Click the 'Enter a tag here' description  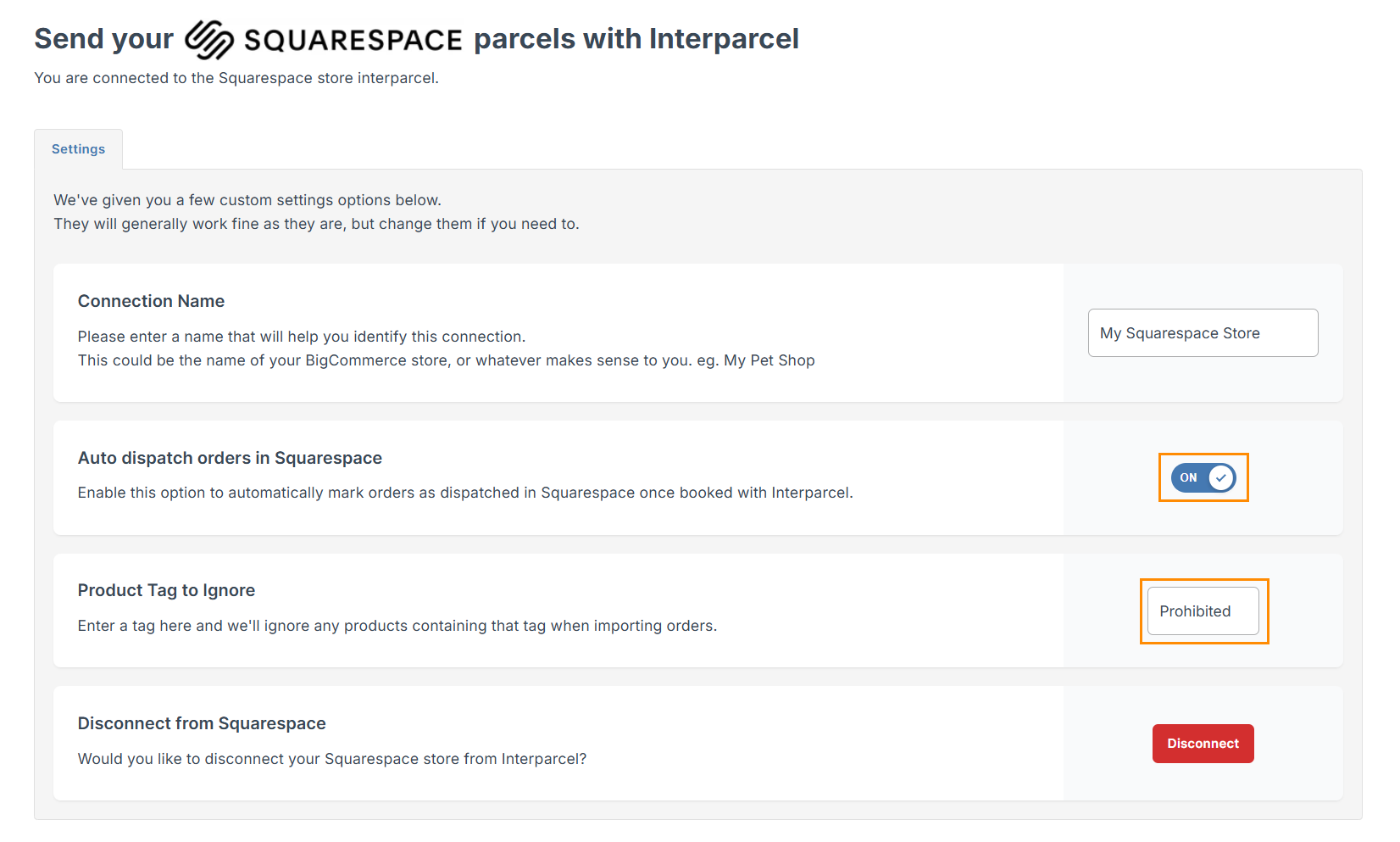click(397, 626)
